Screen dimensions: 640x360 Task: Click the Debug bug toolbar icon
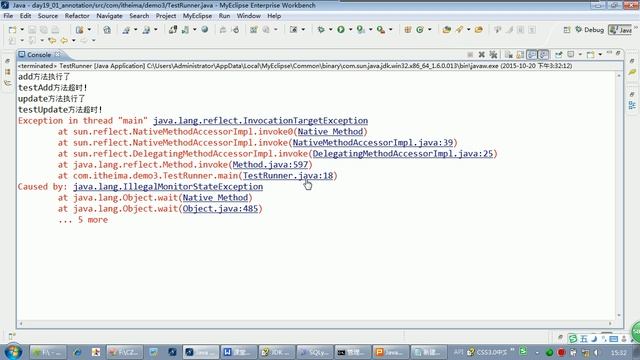pos(321,29)
